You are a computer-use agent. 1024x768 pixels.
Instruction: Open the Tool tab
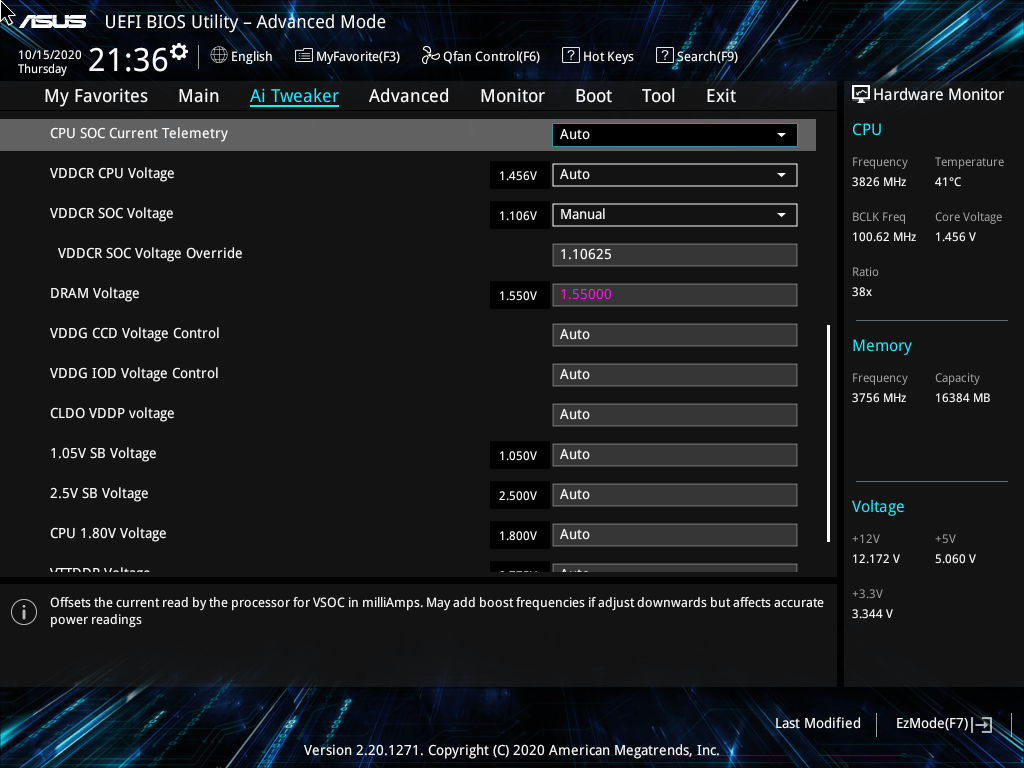tap(658, 96)
